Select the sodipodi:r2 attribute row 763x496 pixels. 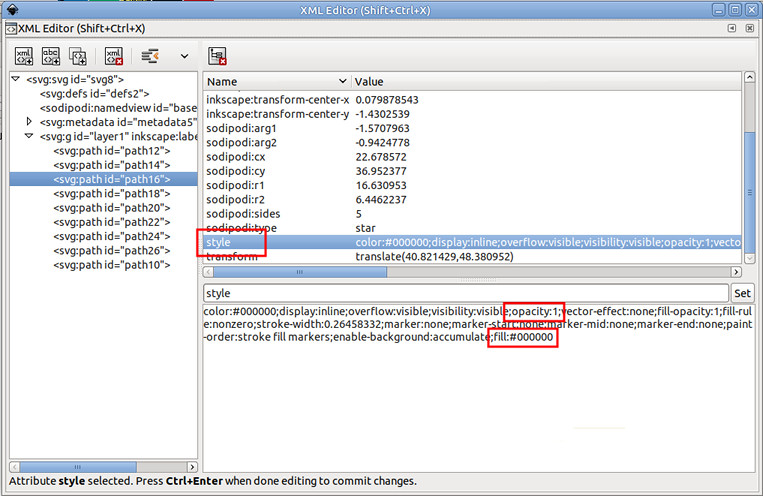click(x=472, y=200)
